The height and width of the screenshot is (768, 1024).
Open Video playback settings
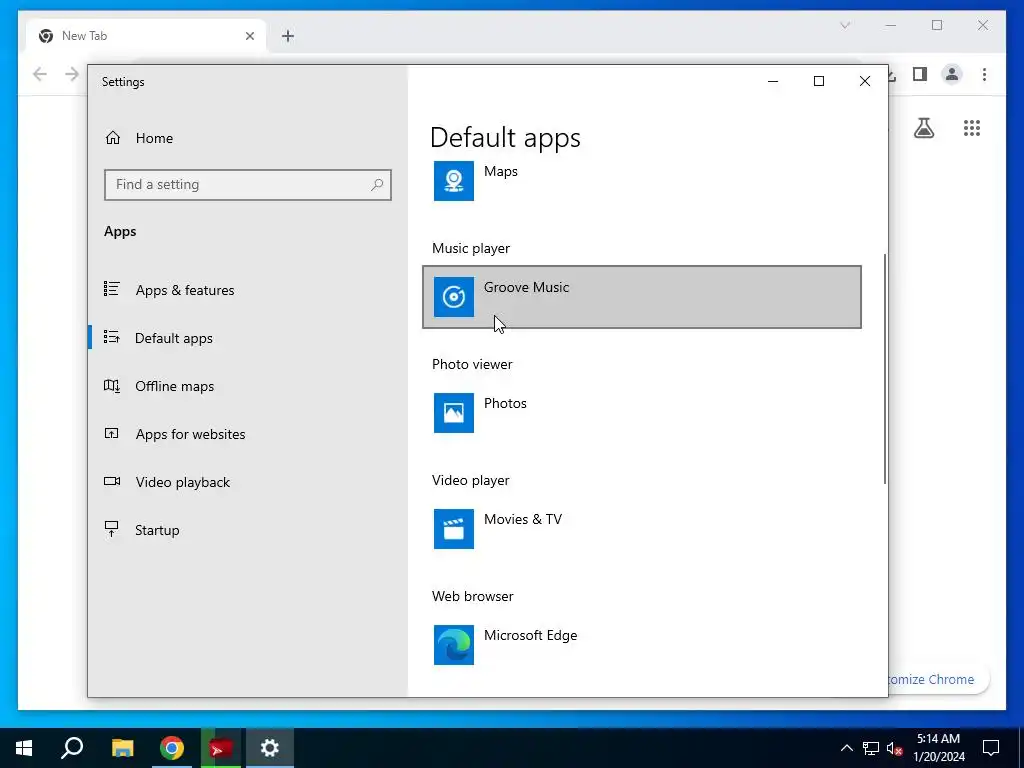(x=183, y=482)
